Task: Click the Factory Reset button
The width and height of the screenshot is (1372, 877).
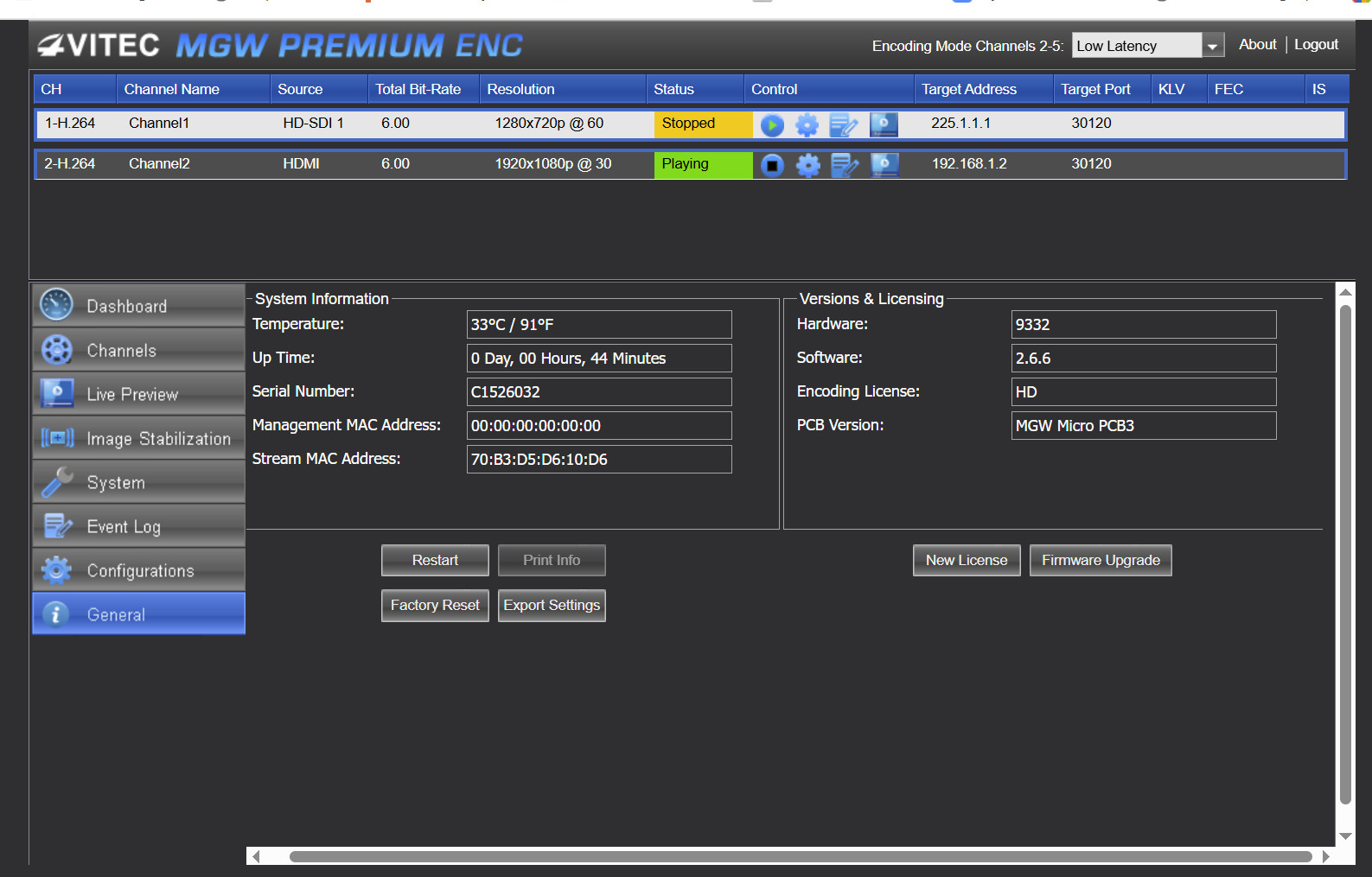Action: point(435,605)
